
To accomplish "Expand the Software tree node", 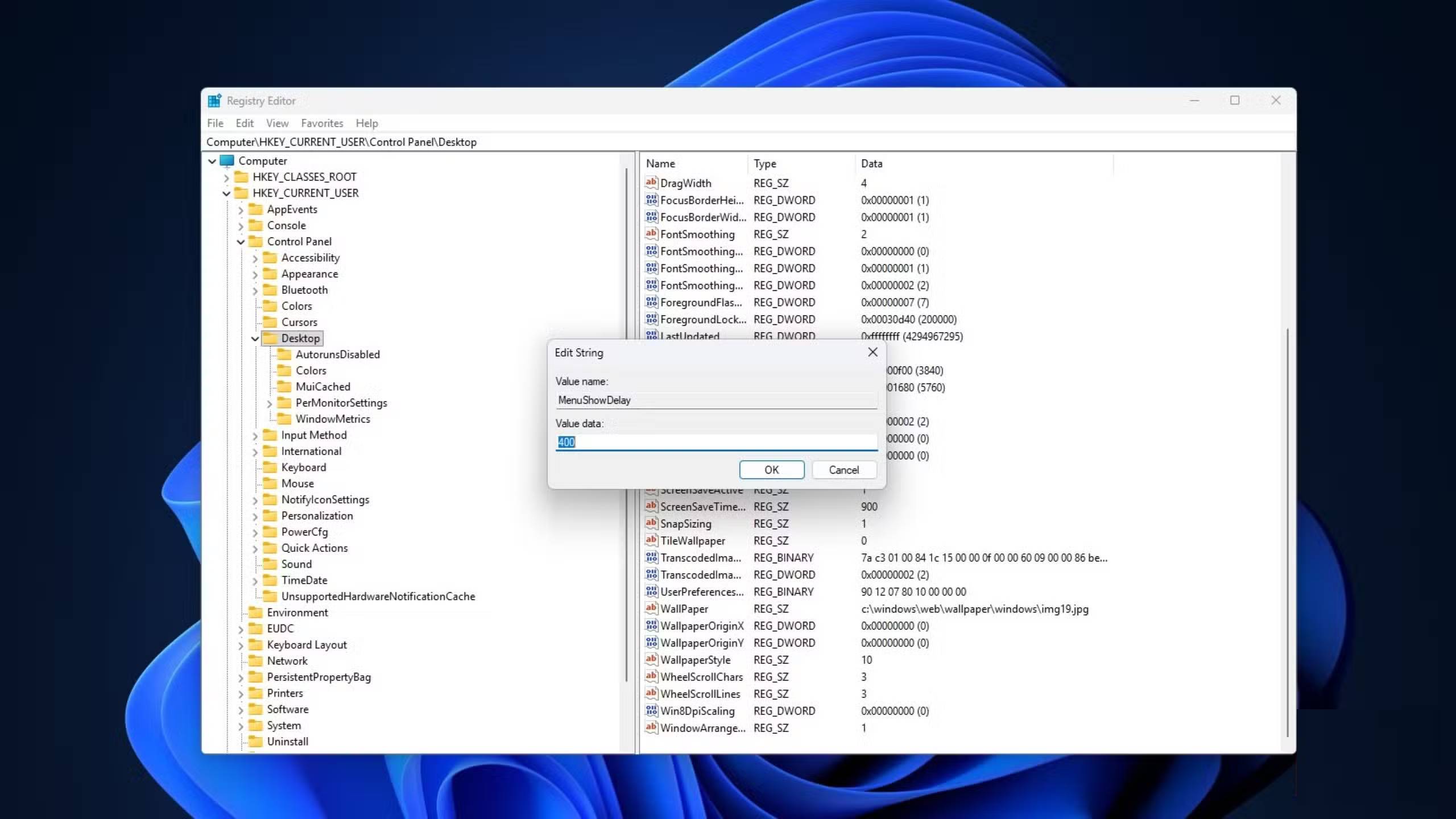I will [x=241, y=709].
